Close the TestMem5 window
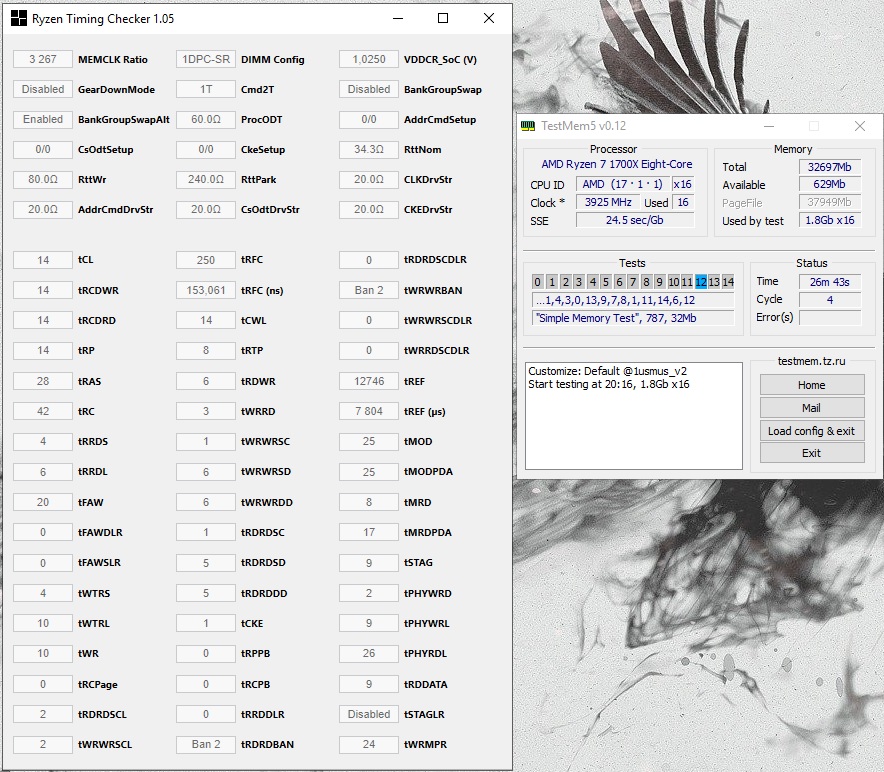This screenshot has height=772, width=884. pos(860,126)
